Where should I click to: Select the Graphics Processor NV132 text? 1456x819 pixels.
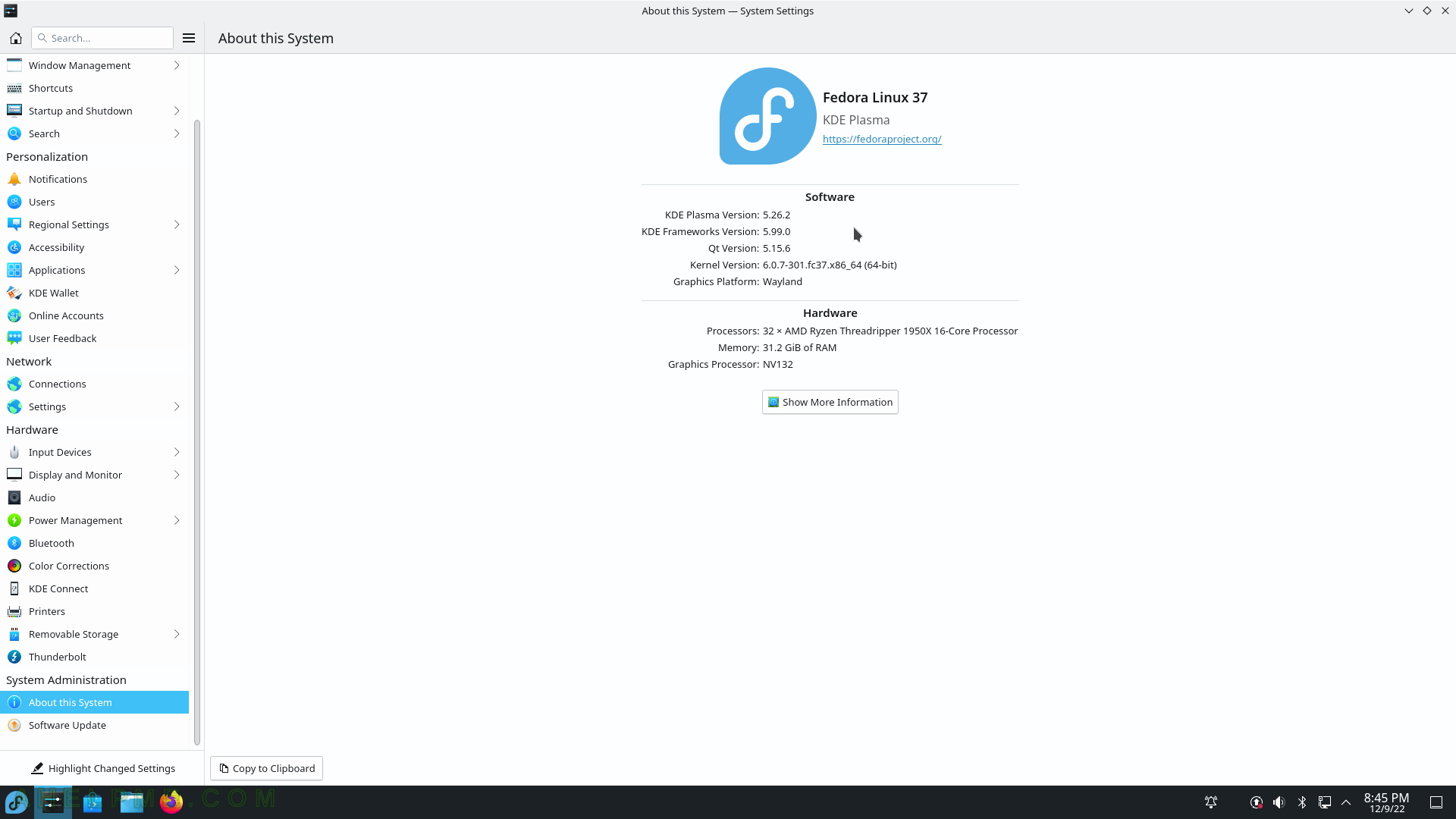coord(778,364)
